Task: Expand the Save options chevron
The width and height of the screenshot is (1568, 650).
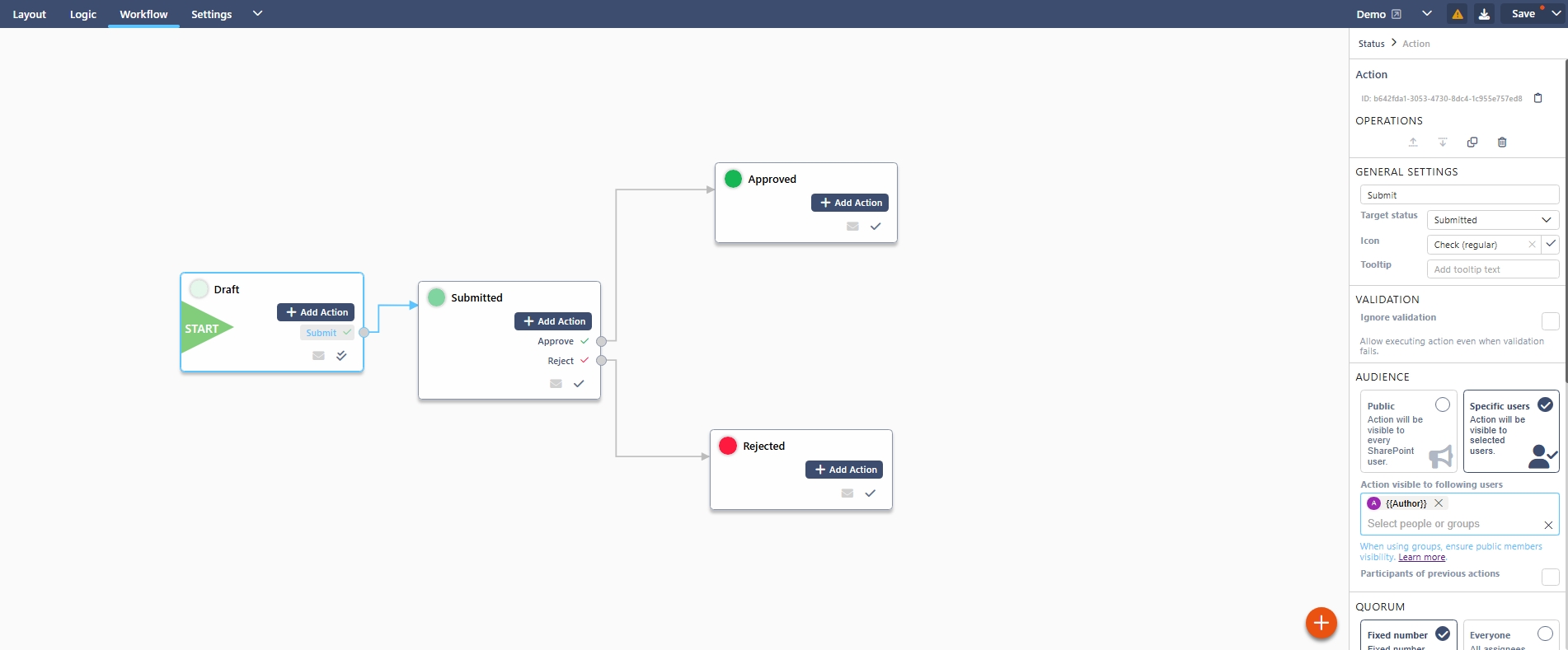Action: [x=1556, y=14]
